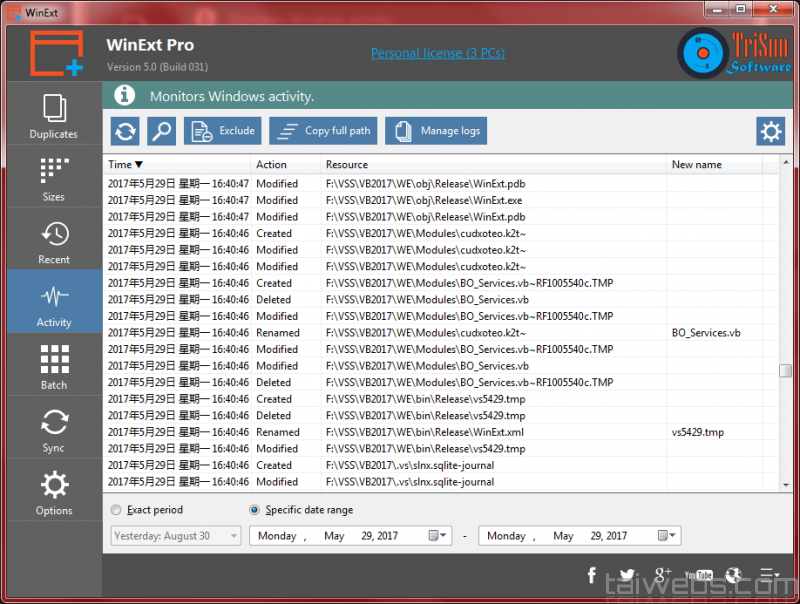Open the Batch sidebar tab
This screenshot has width=800, height=604.
[54, 366]
